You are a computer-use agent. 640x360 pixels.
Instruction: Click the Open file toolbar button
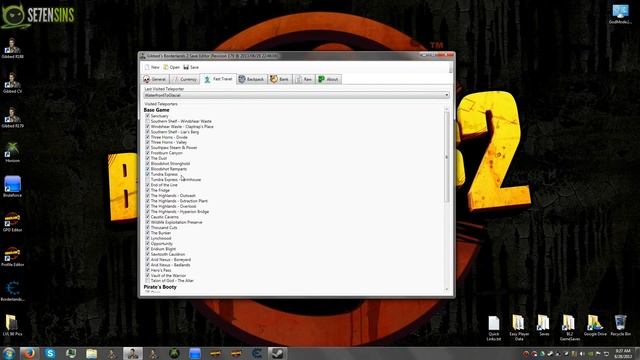point(171,67)
